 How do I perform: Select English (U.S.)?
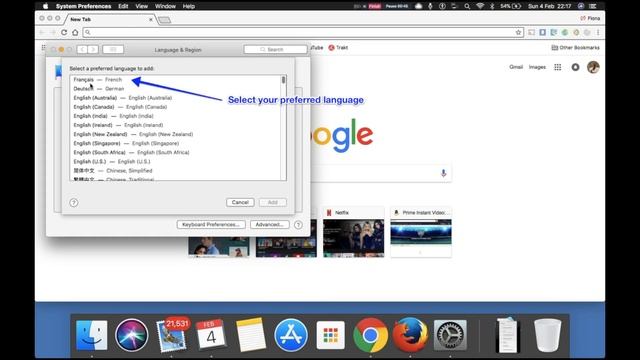pos(176,162)
